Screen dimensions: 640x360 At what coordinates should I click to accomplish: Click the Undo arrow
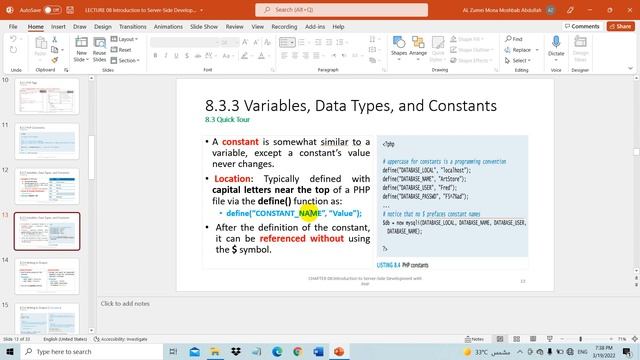[x=13, y=39]
